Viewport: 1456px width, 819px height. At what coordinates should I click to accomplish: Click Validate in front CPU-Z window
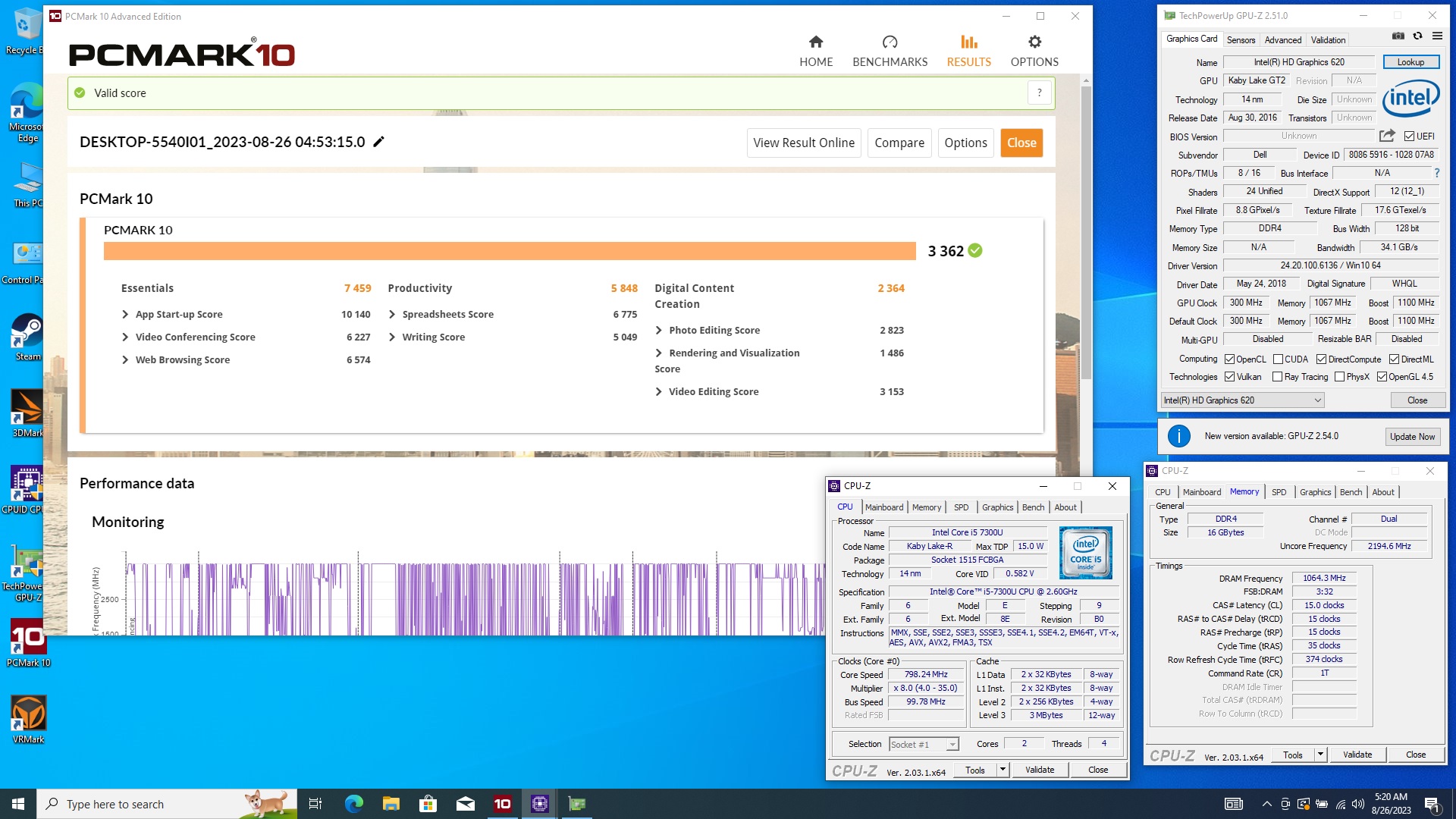[1040, 770]
